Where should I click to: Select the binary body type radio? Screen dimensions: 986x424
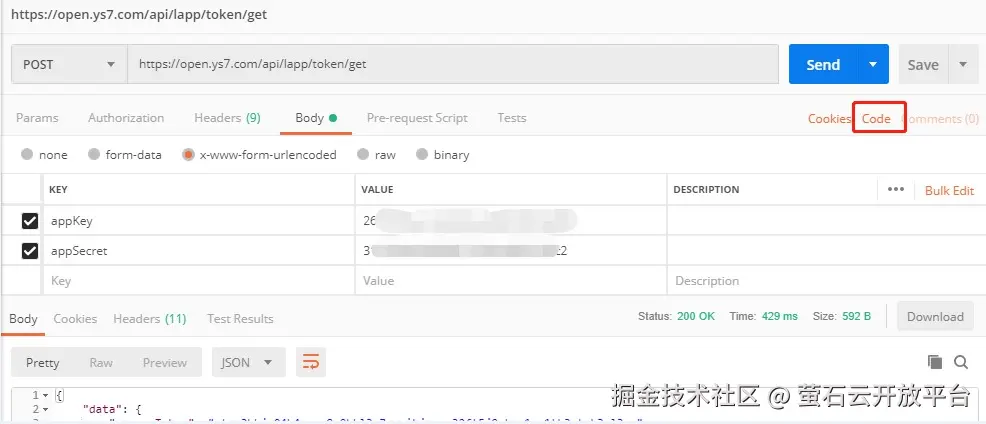tap(422, 154)
